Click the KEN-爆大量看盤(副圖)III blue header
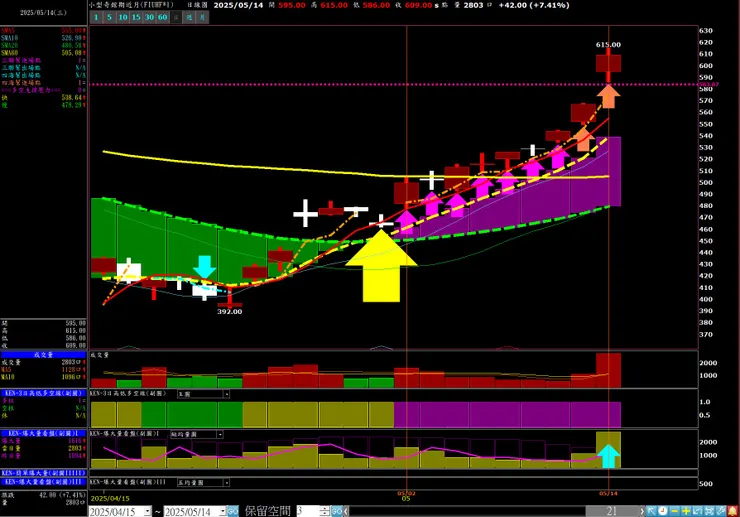Screen dimensions: 740x517 [43, 482]
